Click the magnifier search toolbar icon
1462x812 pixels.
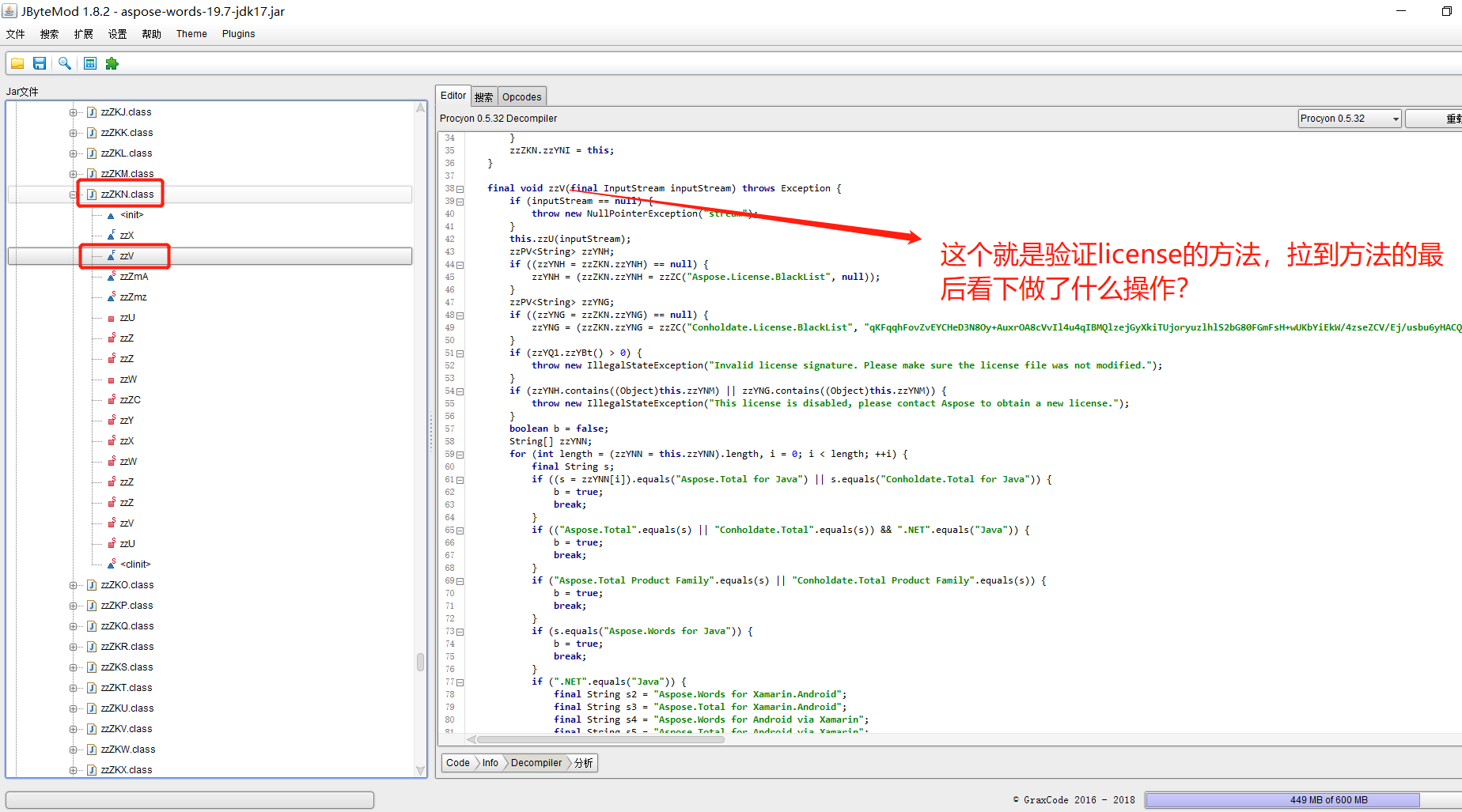[65, 63]
